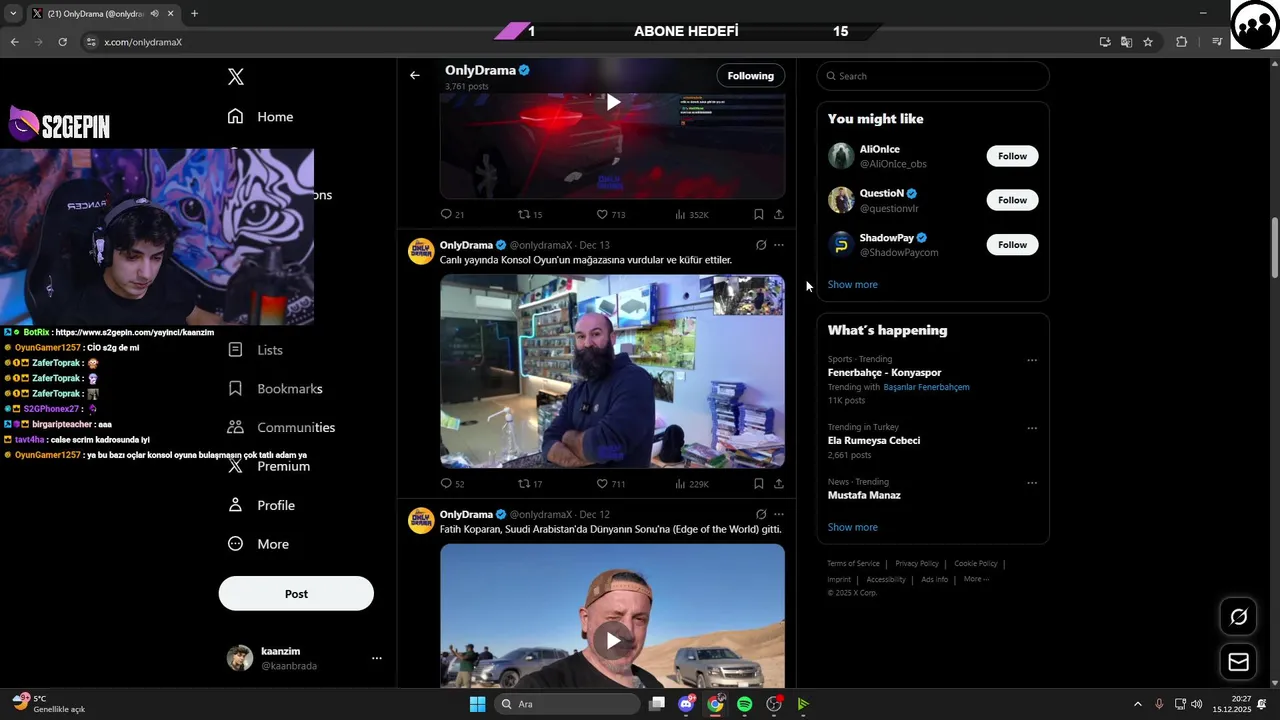Viewport: 1280px width, 720px height.
Task: Follow ShadowPay
Action: 1012,244
